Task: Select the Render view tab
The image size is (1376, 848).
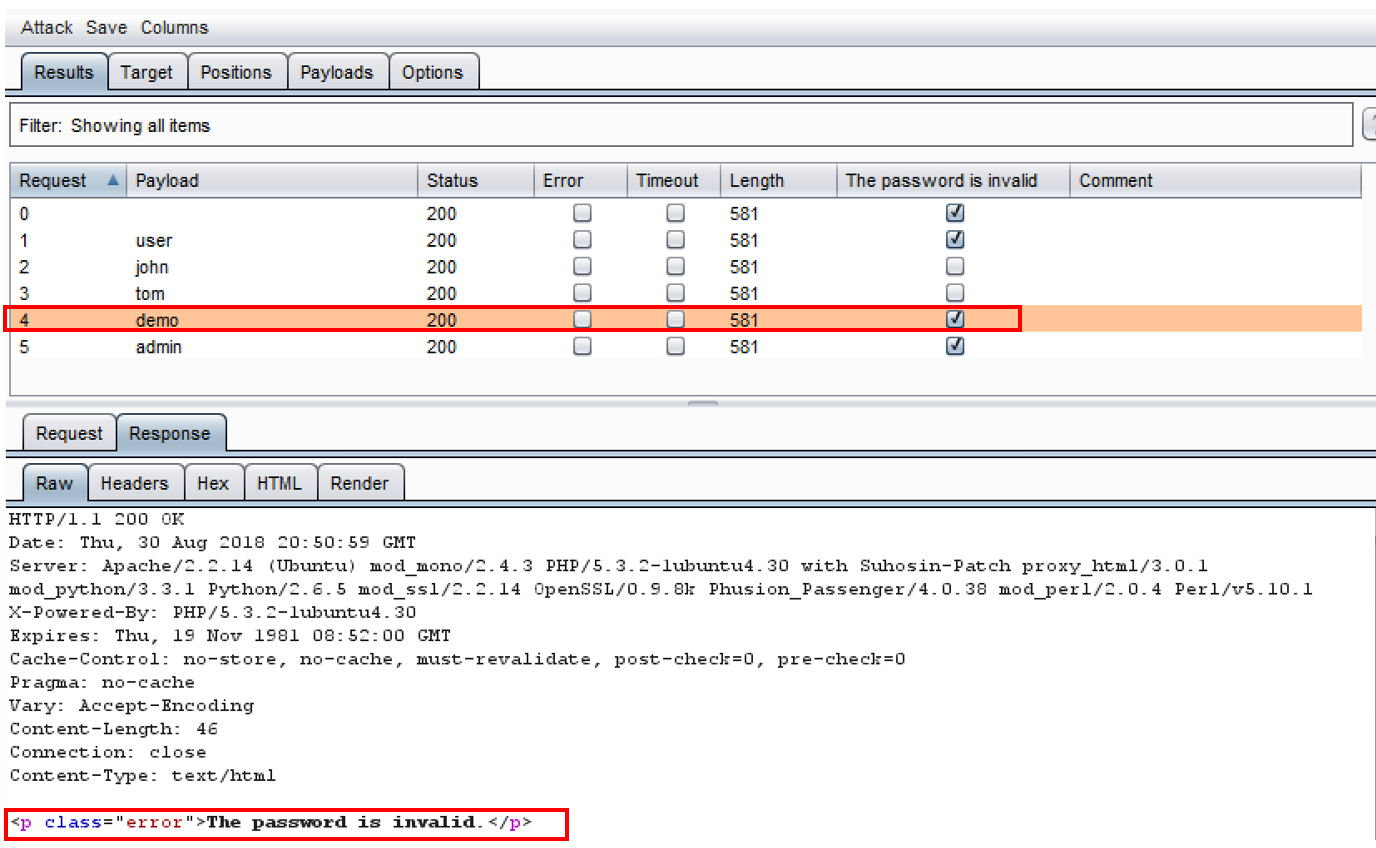Action: pos(359,483)
